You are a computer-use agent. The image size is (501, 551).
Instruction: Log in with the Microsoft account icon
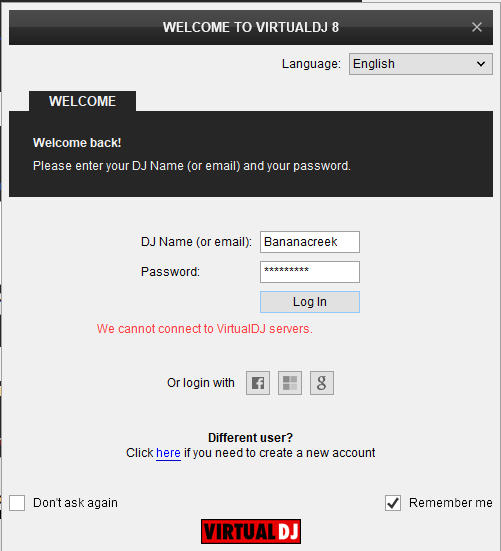pos(289,383)
